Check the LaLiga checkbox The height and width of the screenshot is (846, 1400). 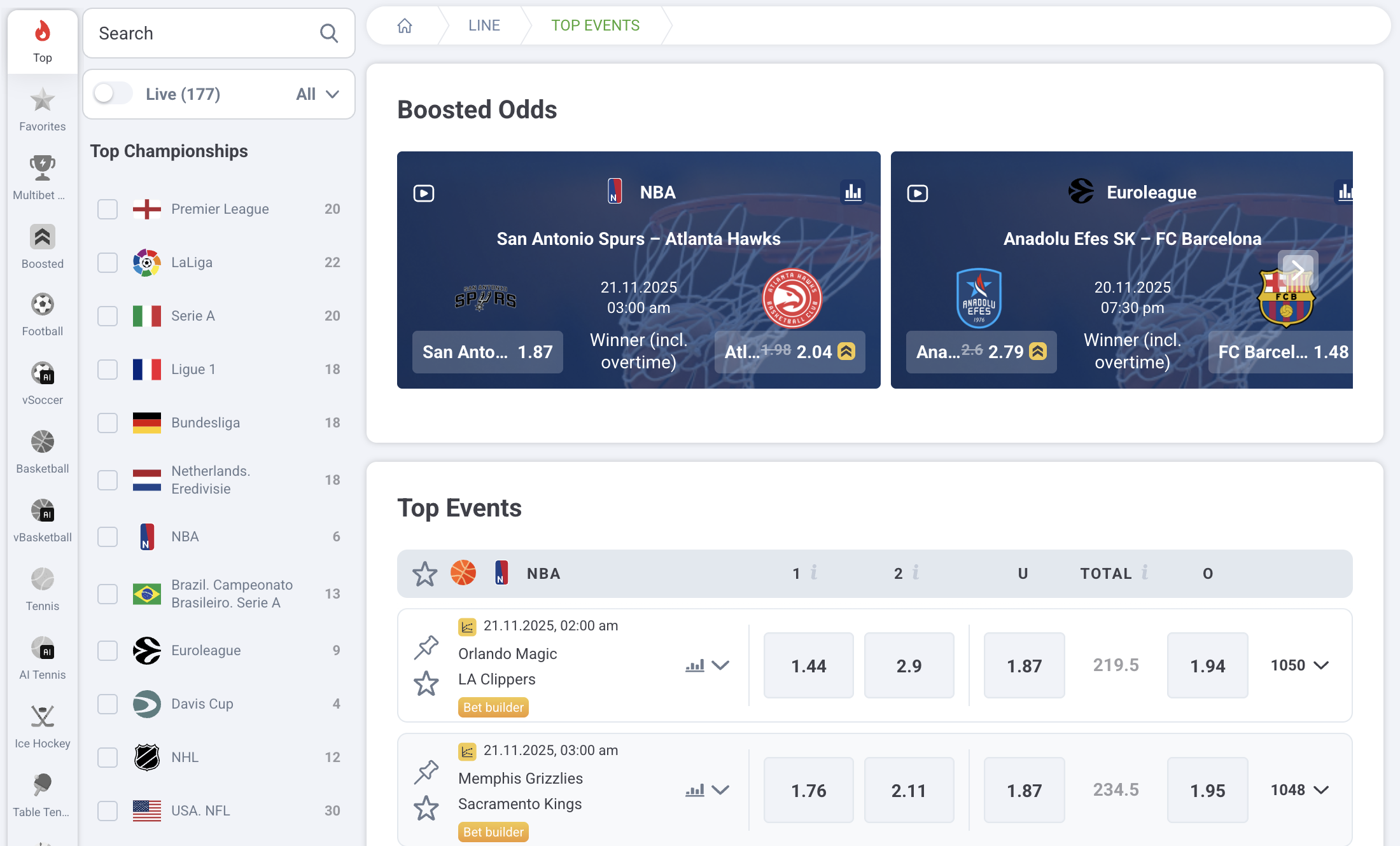pyautogui.click(x=108, y=263)
